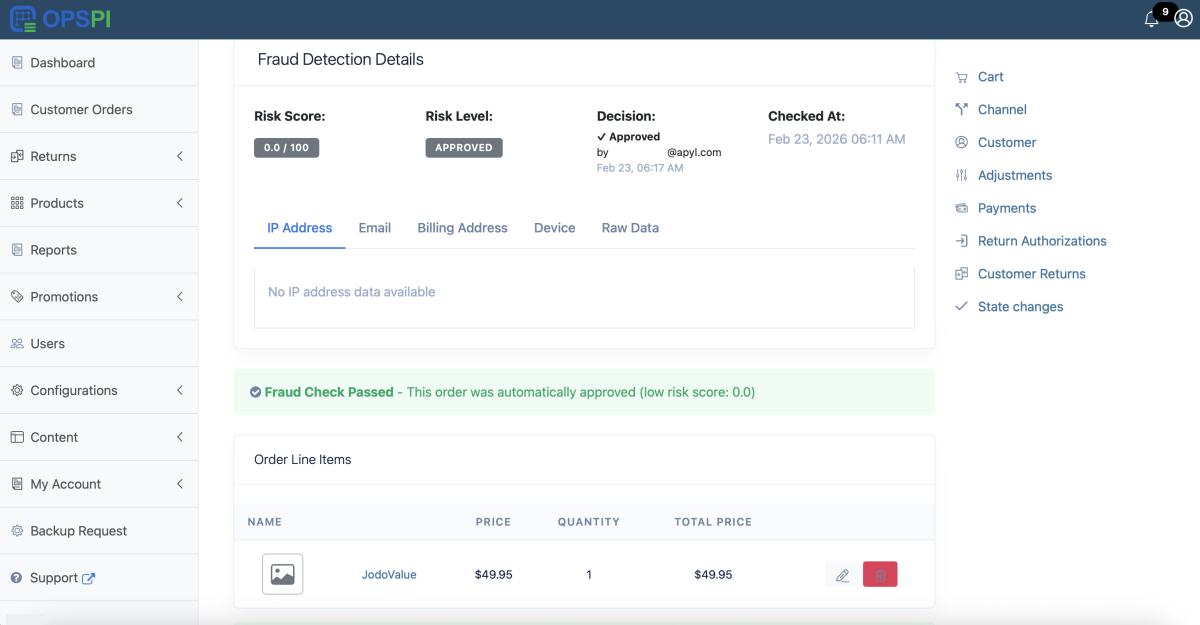The image size is (1200, 625).
Task: Click the Returns sidebar icon
Action: coord(17,156)
